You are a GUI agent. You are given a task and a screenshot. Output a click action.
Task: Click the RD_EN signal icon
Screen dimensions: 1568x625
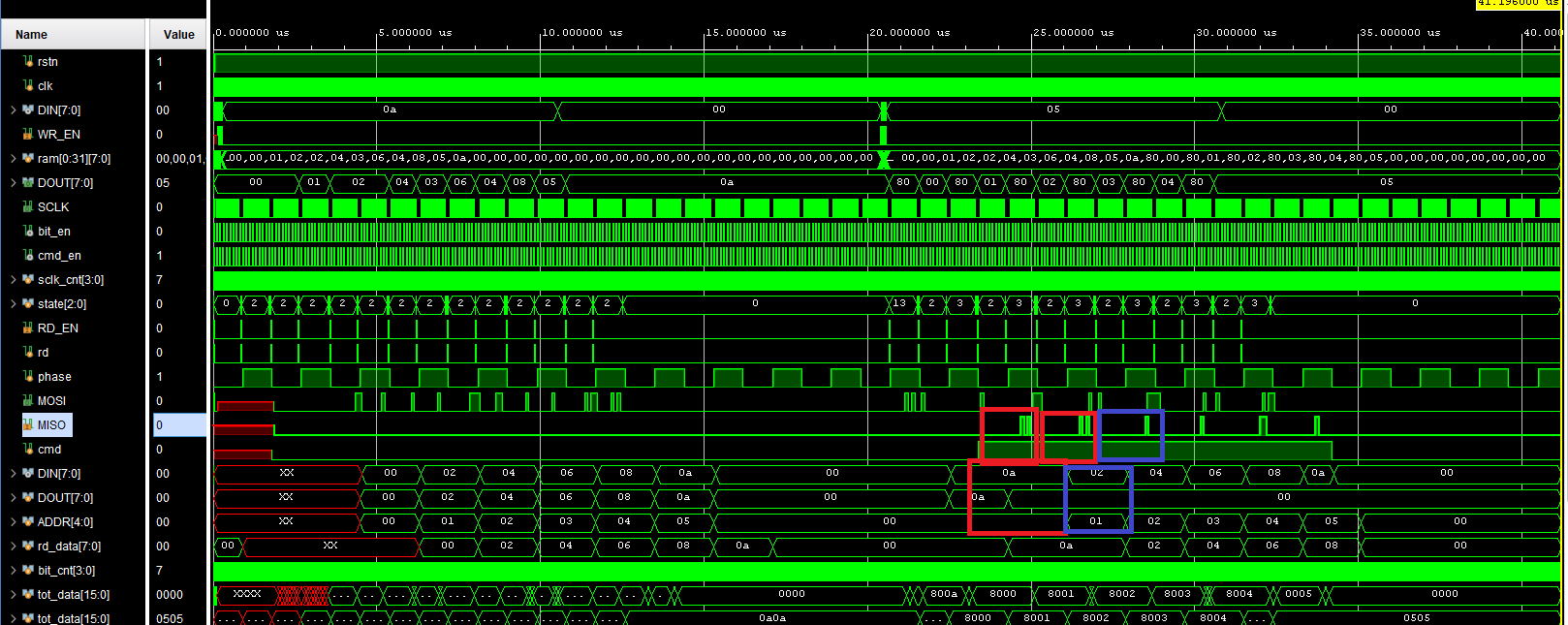click(x=28, y=328)
